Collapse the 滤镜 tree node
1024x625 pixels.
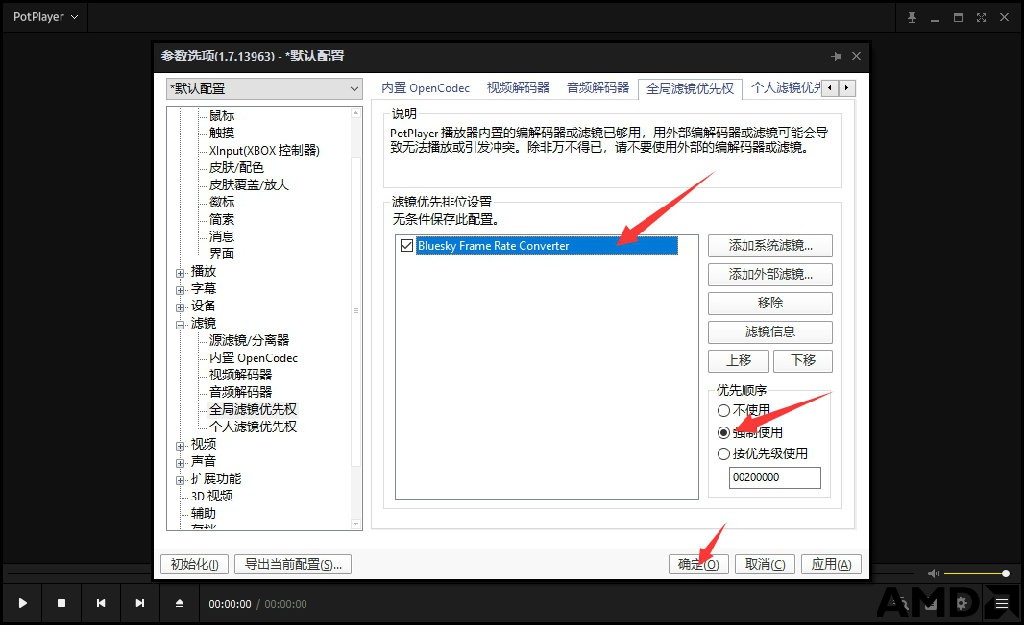click(180, 325)
